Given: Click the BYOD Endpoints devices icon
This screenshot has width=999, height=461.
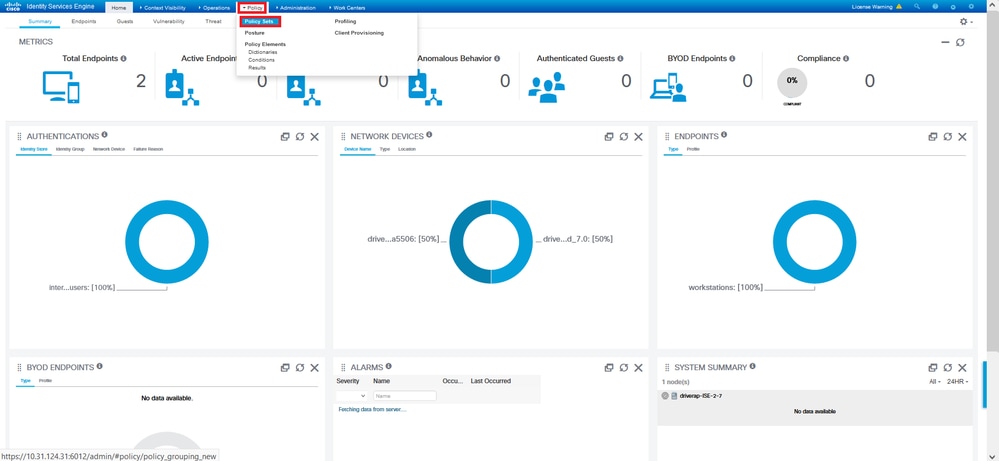Looking at the screenshot, I should [x=668, y=87].
